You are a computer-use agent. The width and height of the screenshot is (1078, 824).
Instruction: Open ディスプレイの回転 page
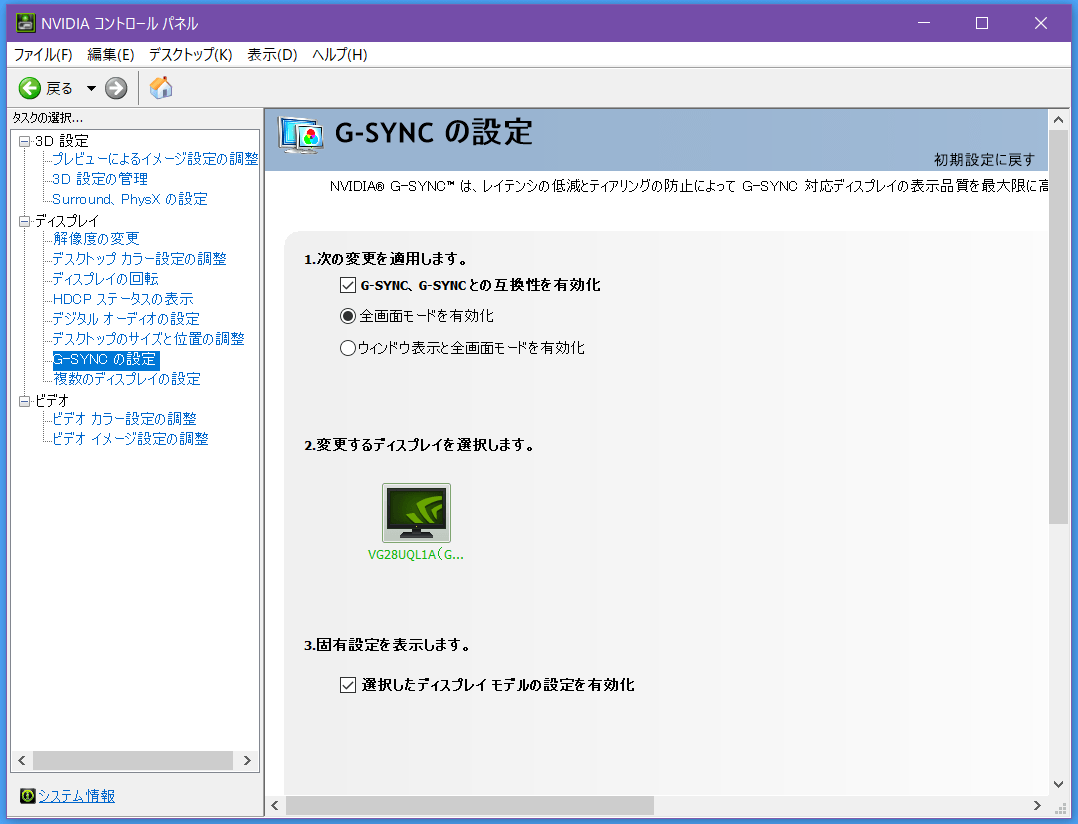[105, 278]
